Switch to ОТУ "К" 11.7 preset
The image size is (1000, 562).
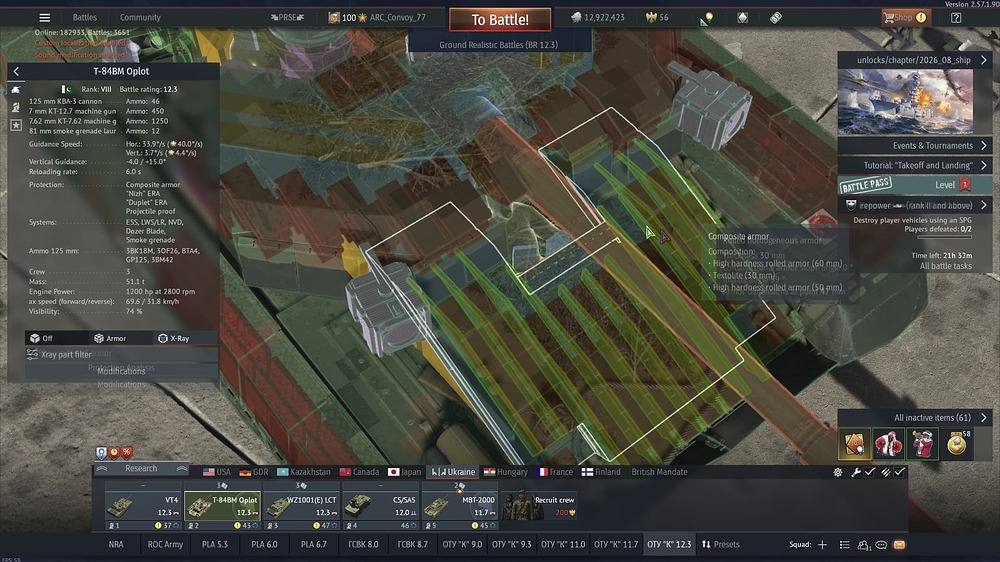pos(615,545)
